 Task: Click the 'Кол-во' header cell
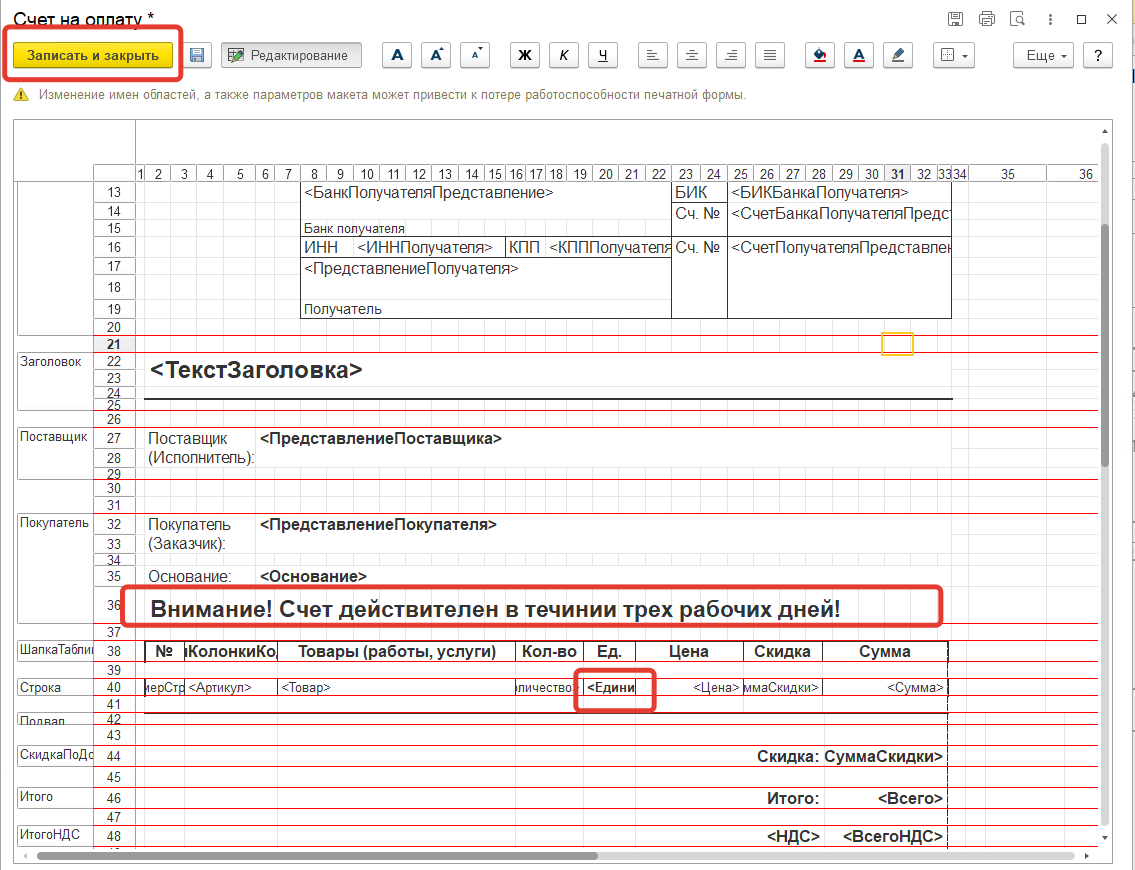[549, 651]
